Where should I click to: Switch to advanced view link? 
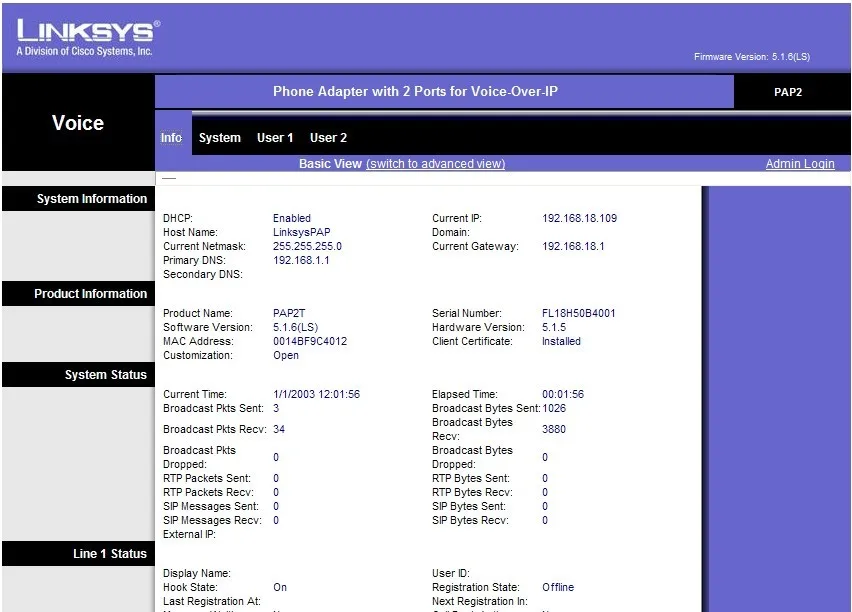[x=435, y=164]
